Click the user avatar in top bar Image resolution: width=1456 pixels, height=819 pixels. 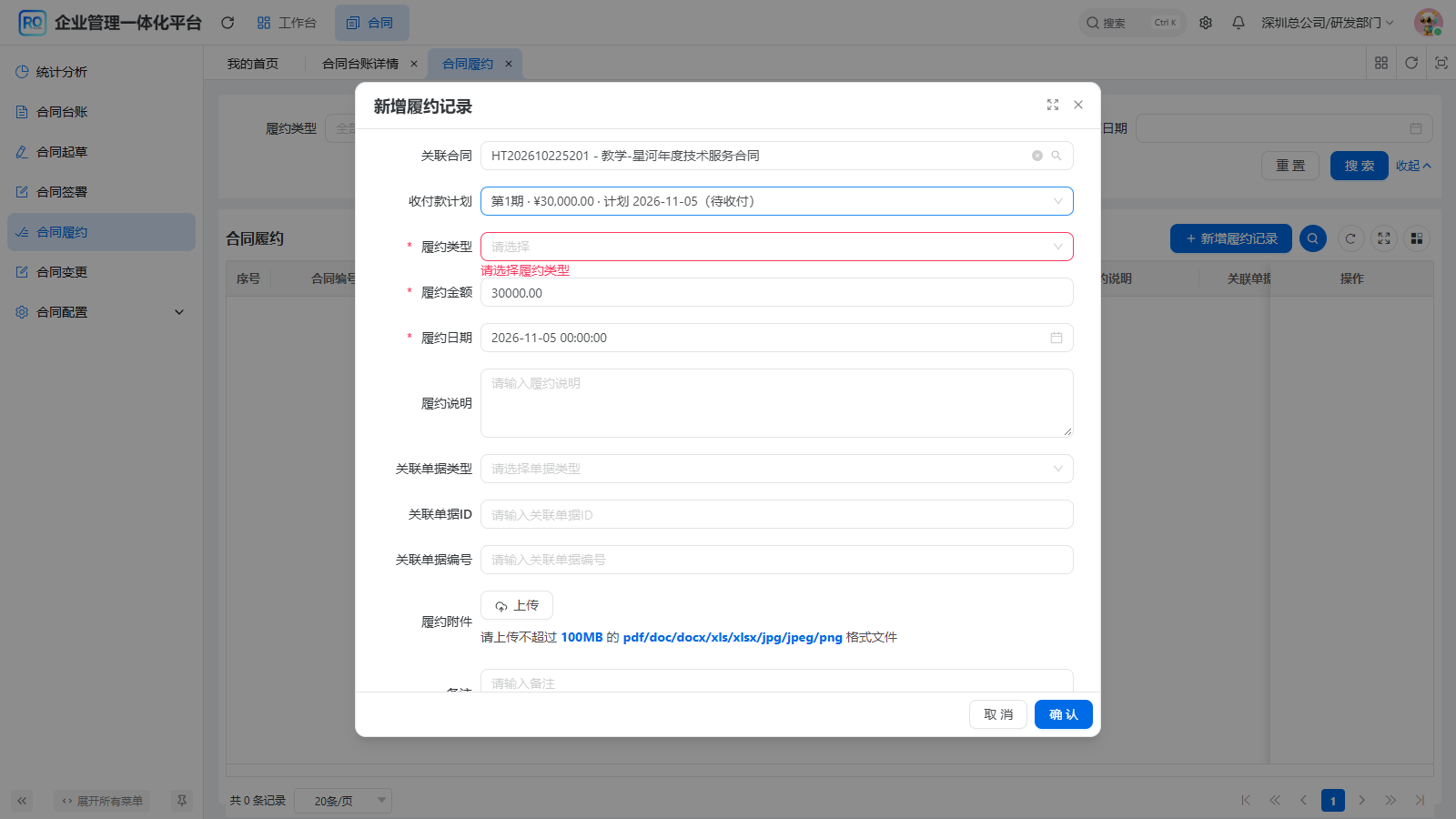coord(1428,23)
